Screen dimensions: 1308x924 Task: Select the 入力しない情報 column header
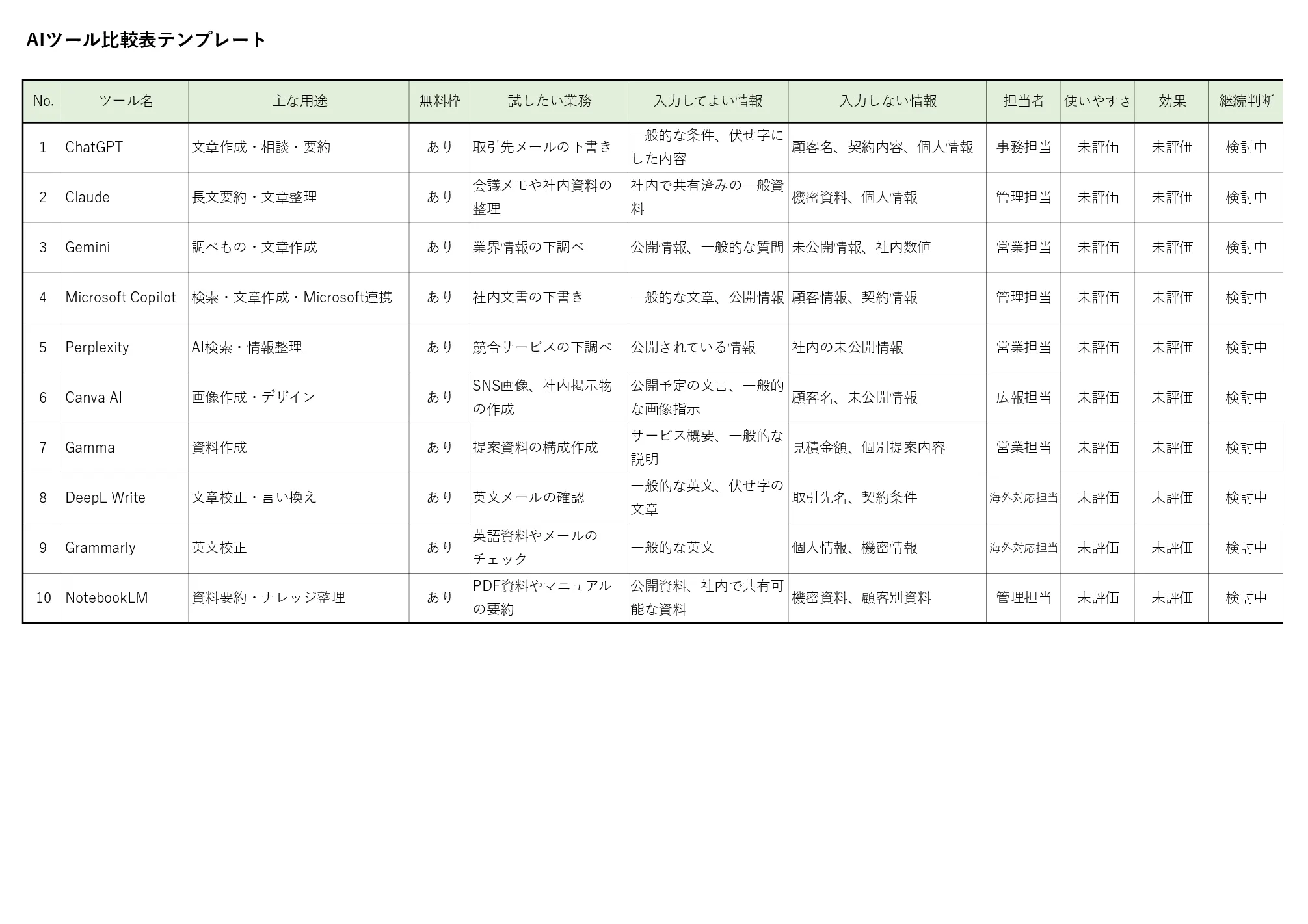coord(888,101)
